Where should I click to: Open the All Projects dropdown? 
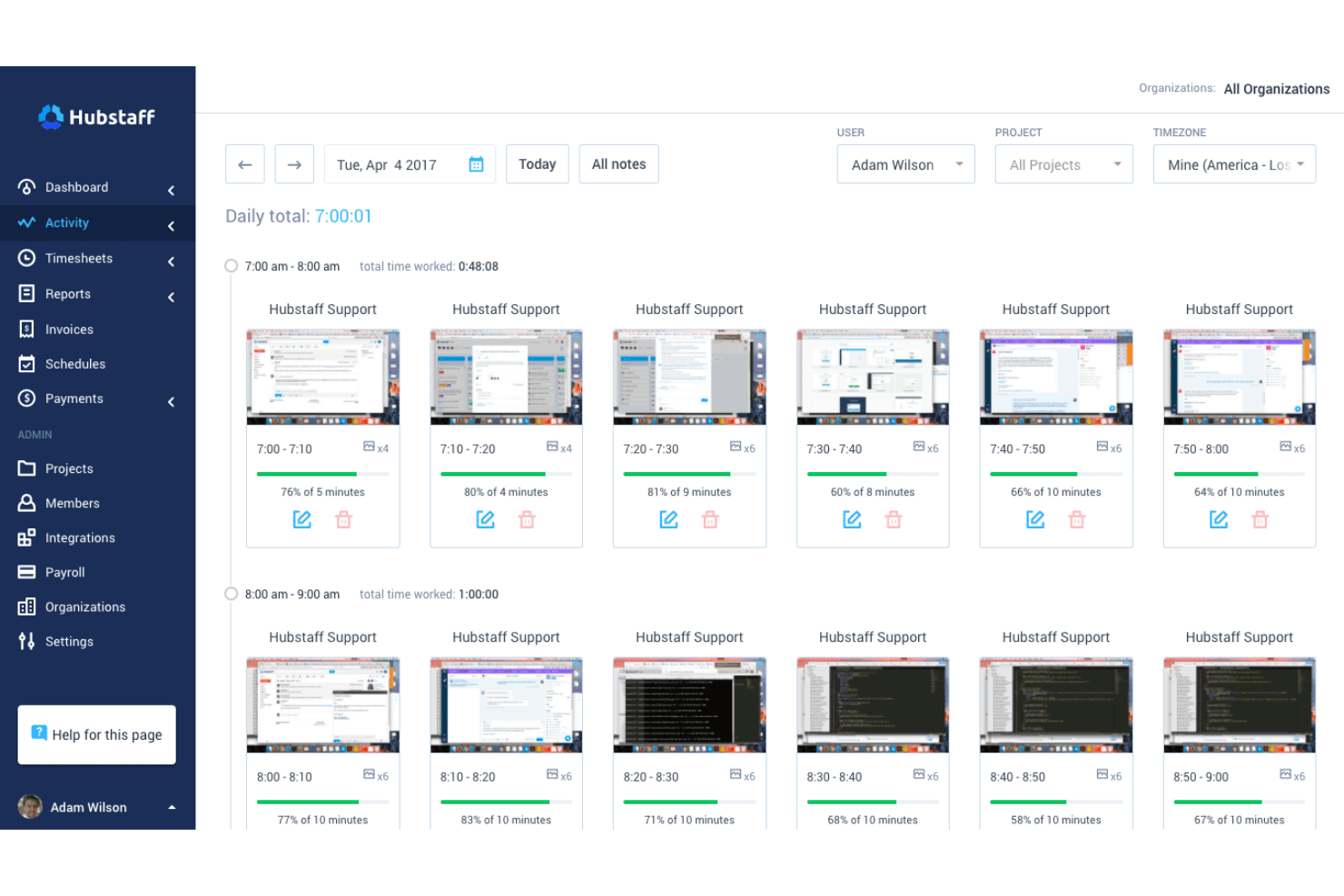tap(1064, 164)
